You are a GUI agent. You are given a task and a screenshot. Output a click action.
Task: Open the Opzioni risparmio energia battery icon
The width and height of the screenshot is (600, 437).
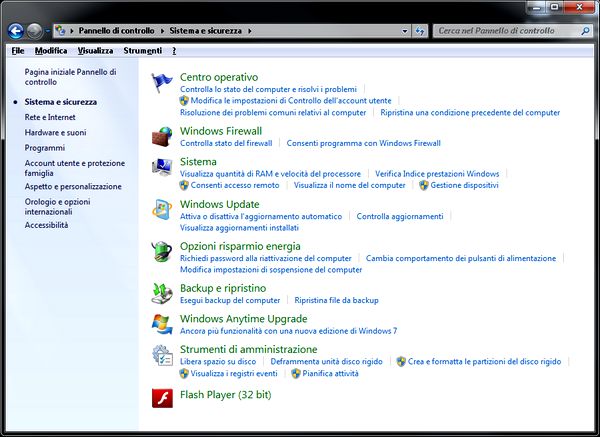[162, 251]
